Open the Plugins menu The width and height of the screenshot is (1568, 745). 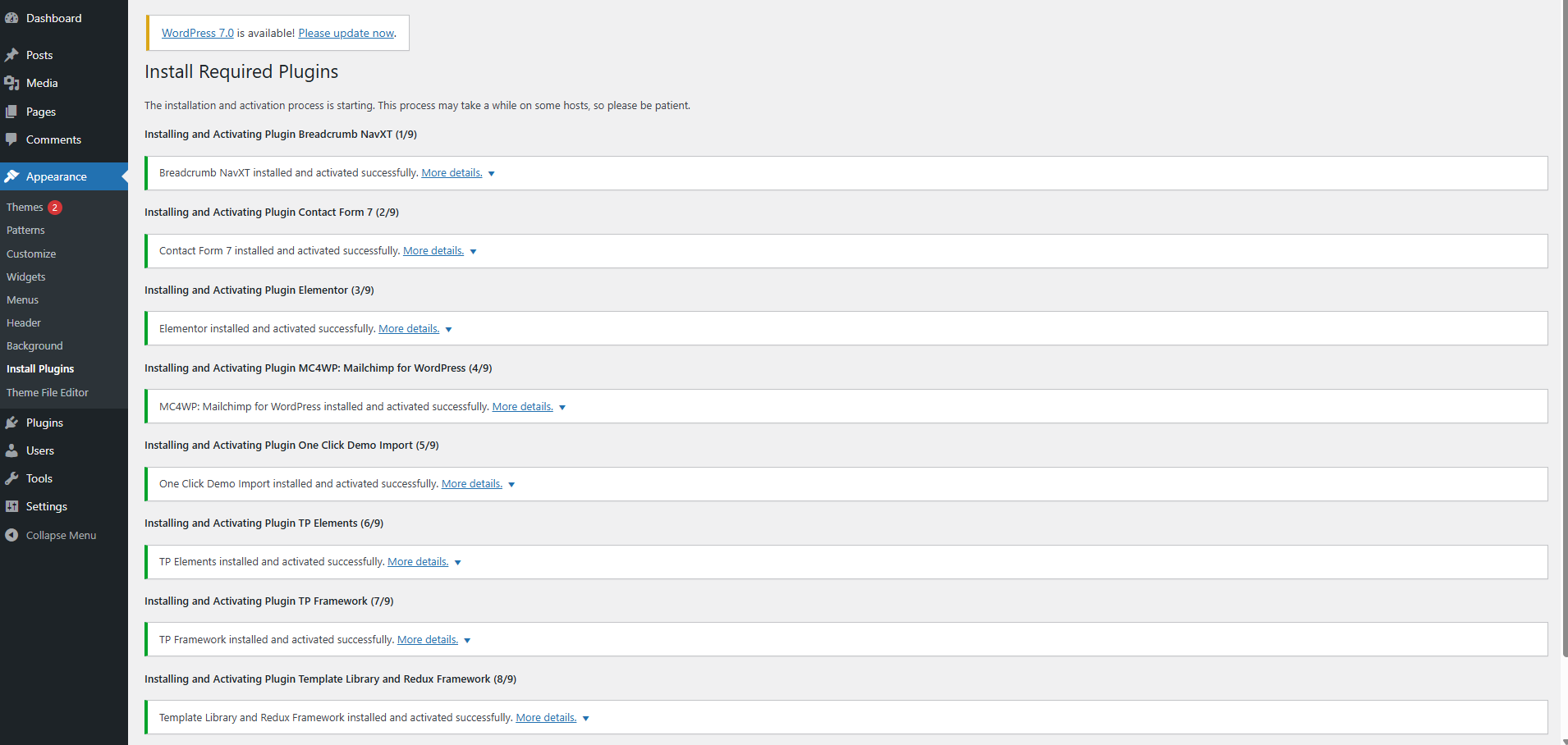pos(64,423)
